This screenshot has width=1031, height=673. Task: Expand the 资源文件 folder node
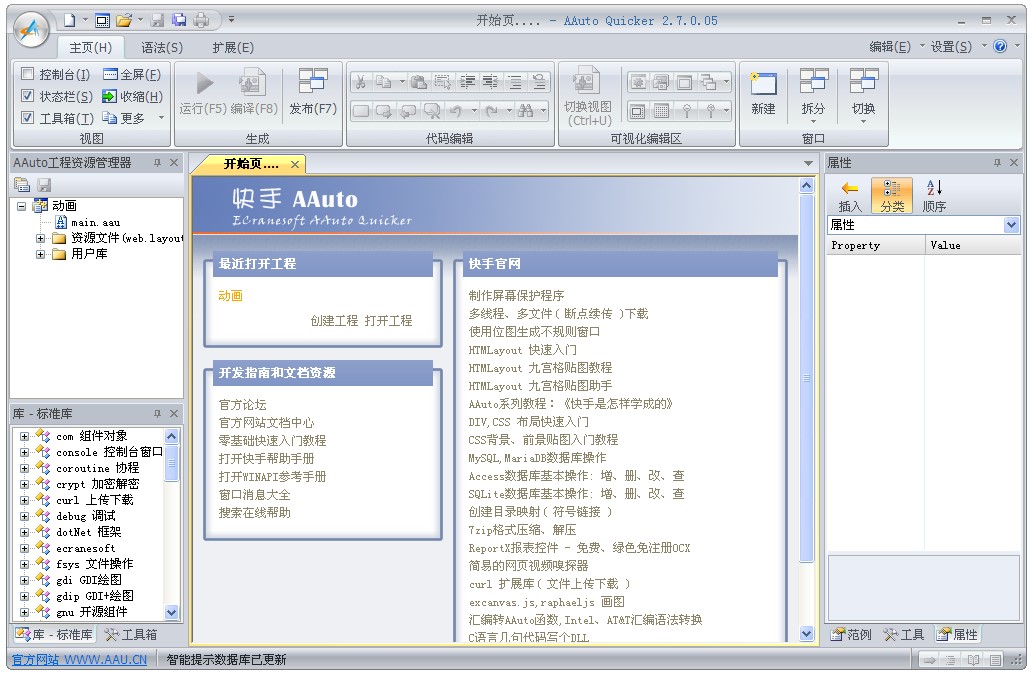pos(41,238)
